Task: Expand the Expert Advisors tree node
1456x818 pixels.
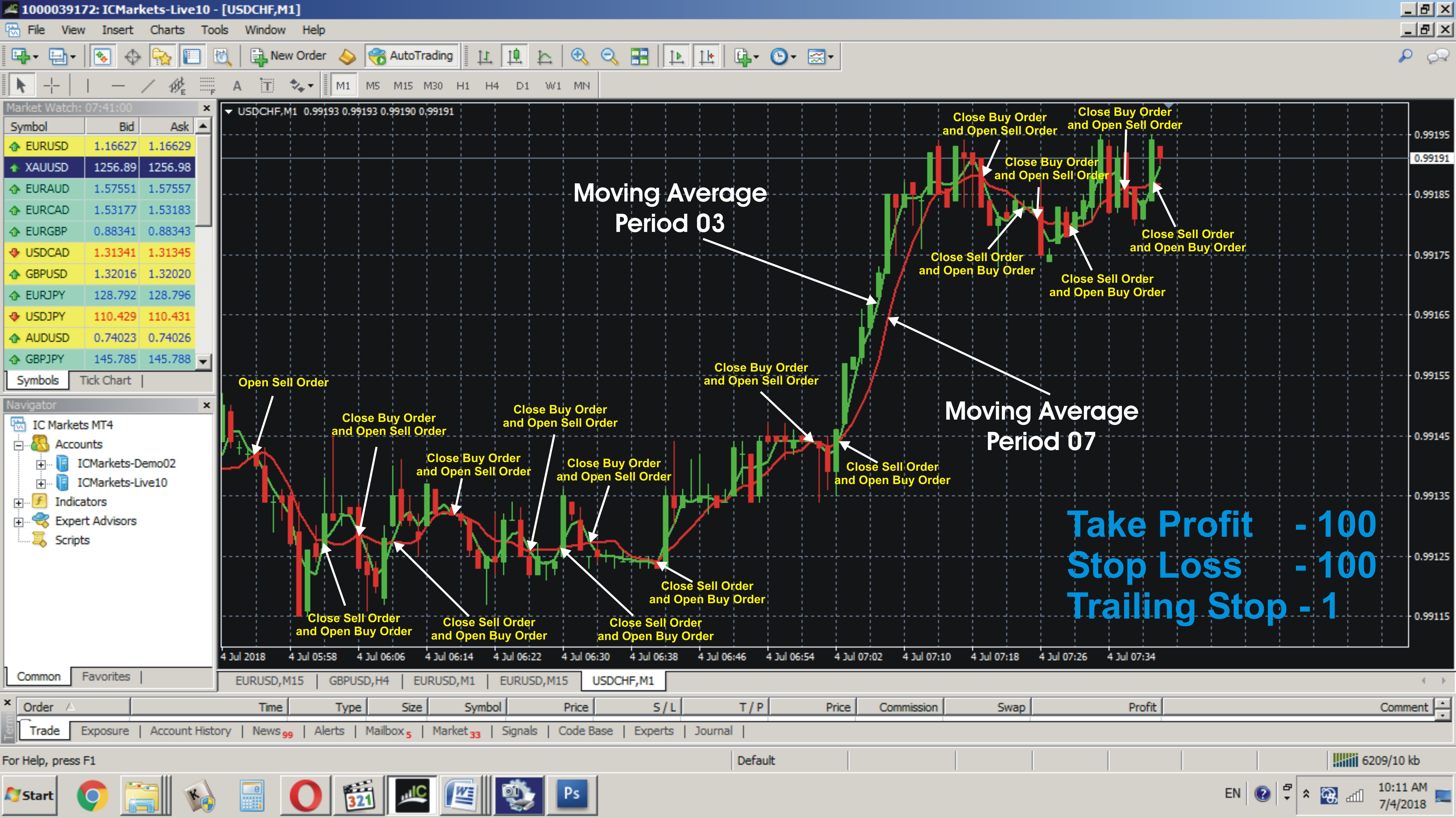Action: tap(19, 522)
